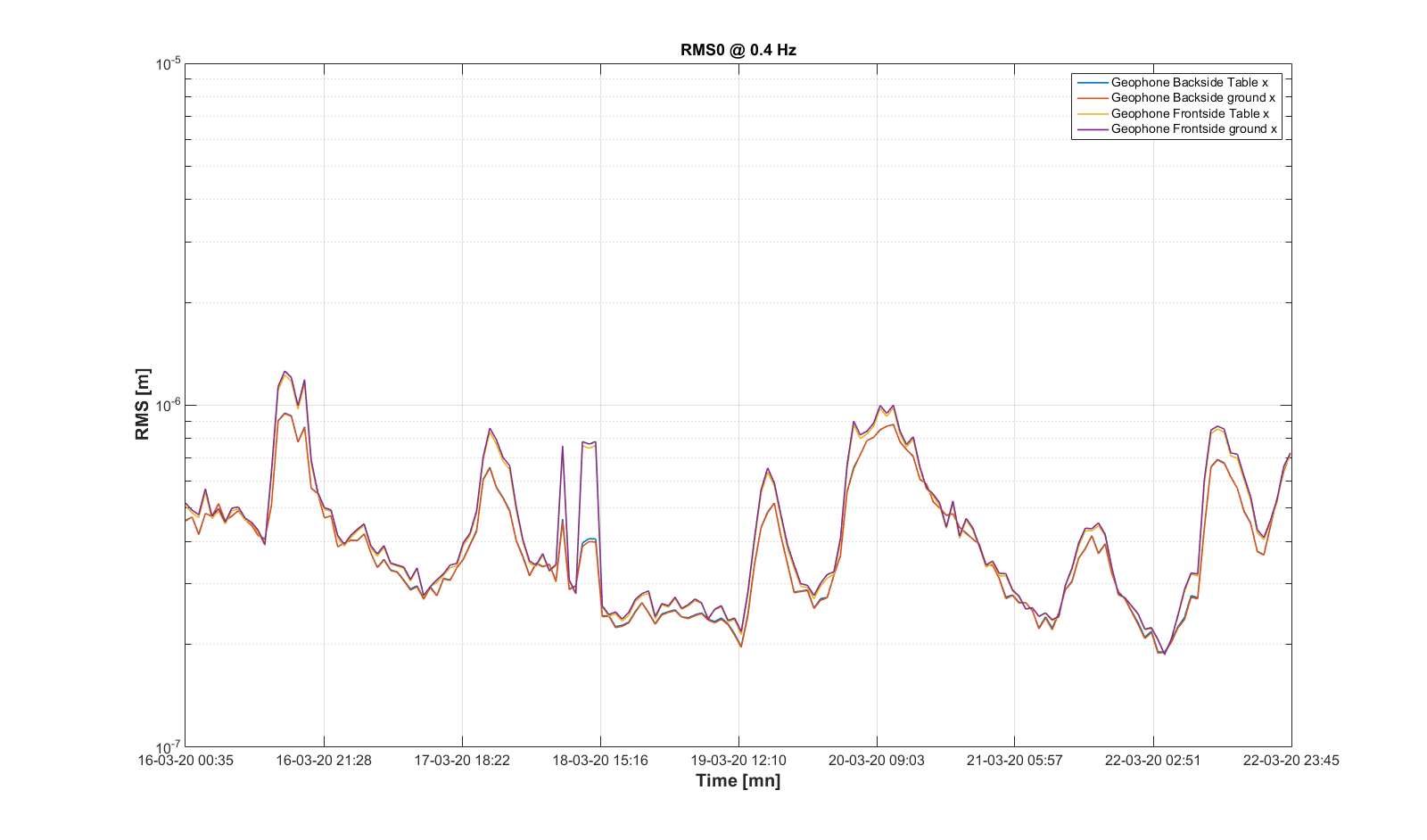Screen dimensions: 1427x840
Task: Click x-axis tick label 22-03-20 23:45
Action: (1291, 761)
